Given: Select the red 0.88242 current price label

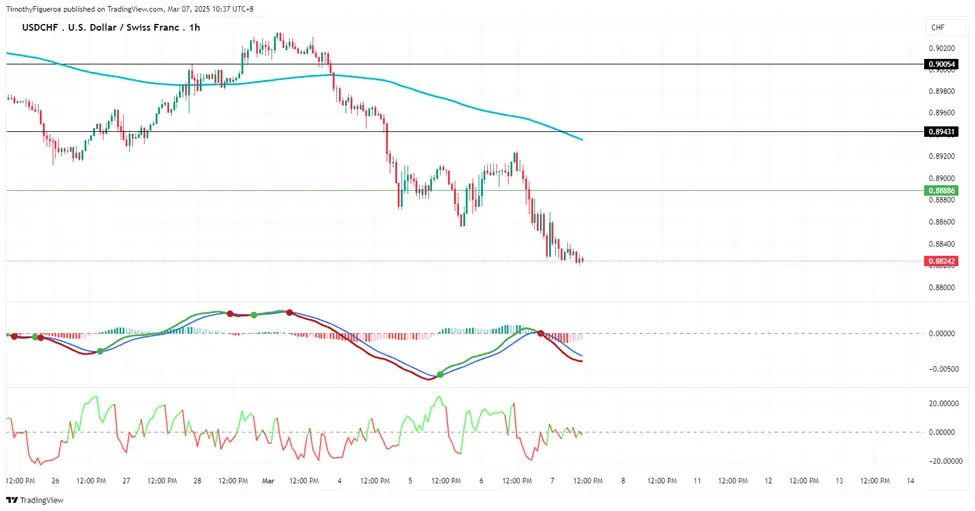Looking at the screenshot, I should coord(941,261).
